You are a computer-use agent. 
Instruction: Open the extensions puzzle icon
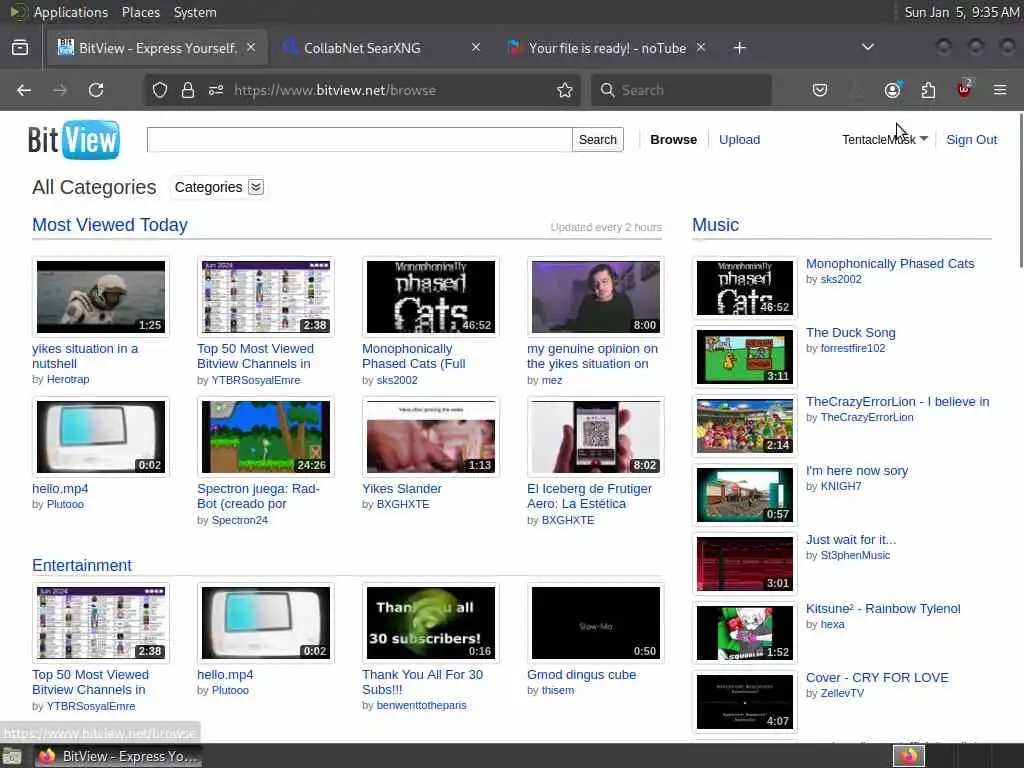coord(928,90)
